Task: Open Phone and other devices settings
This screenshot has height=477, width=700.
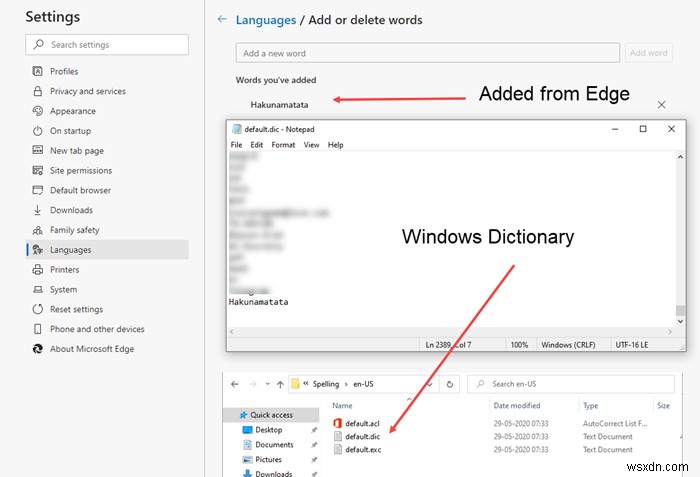Action: pos(97,329)
